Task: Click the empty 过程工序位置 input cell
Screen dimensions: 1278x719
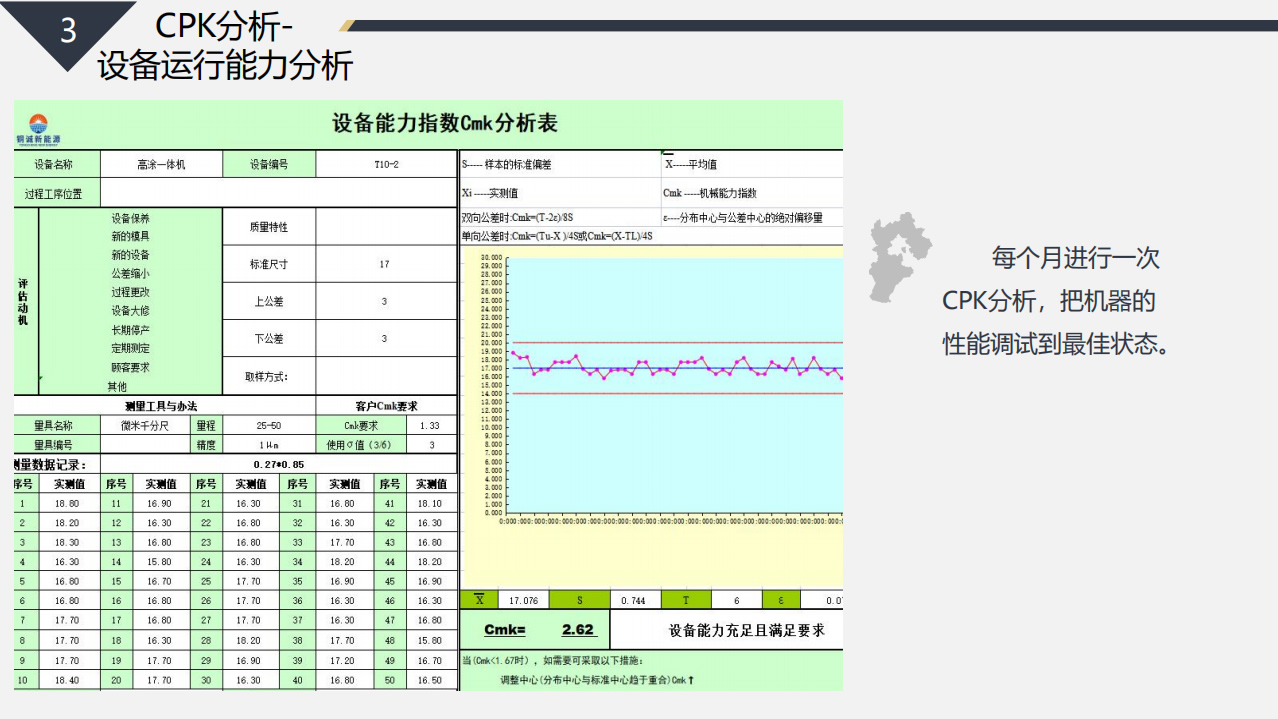Action: tap(278, 194)
